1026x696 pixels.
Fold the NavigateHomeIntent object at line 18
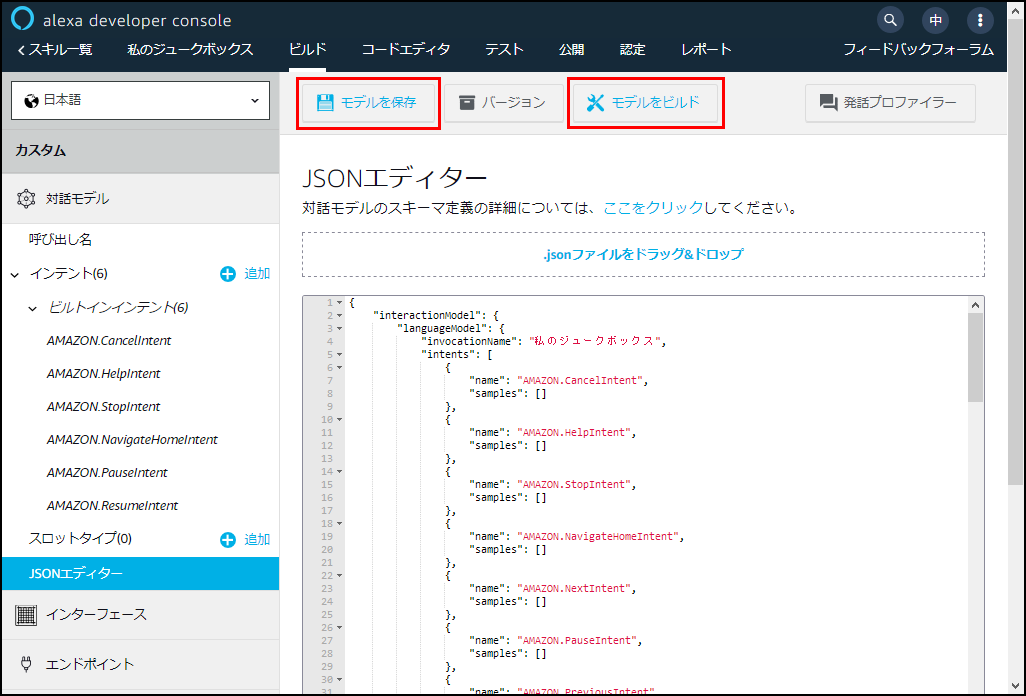[x=340, y=524]
